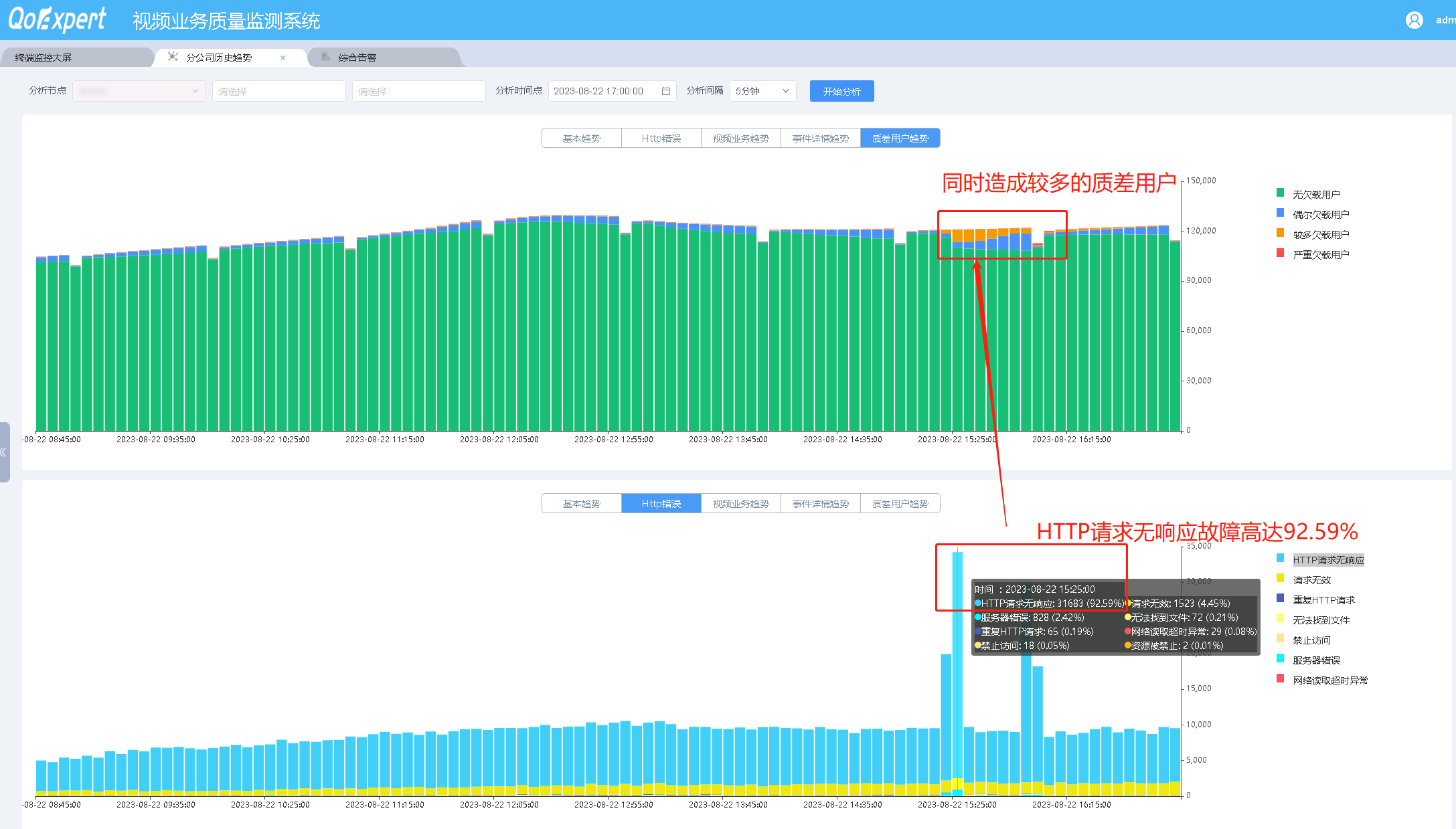
Task: Click the 开始分析 button
Action: (x=841, y=91)
